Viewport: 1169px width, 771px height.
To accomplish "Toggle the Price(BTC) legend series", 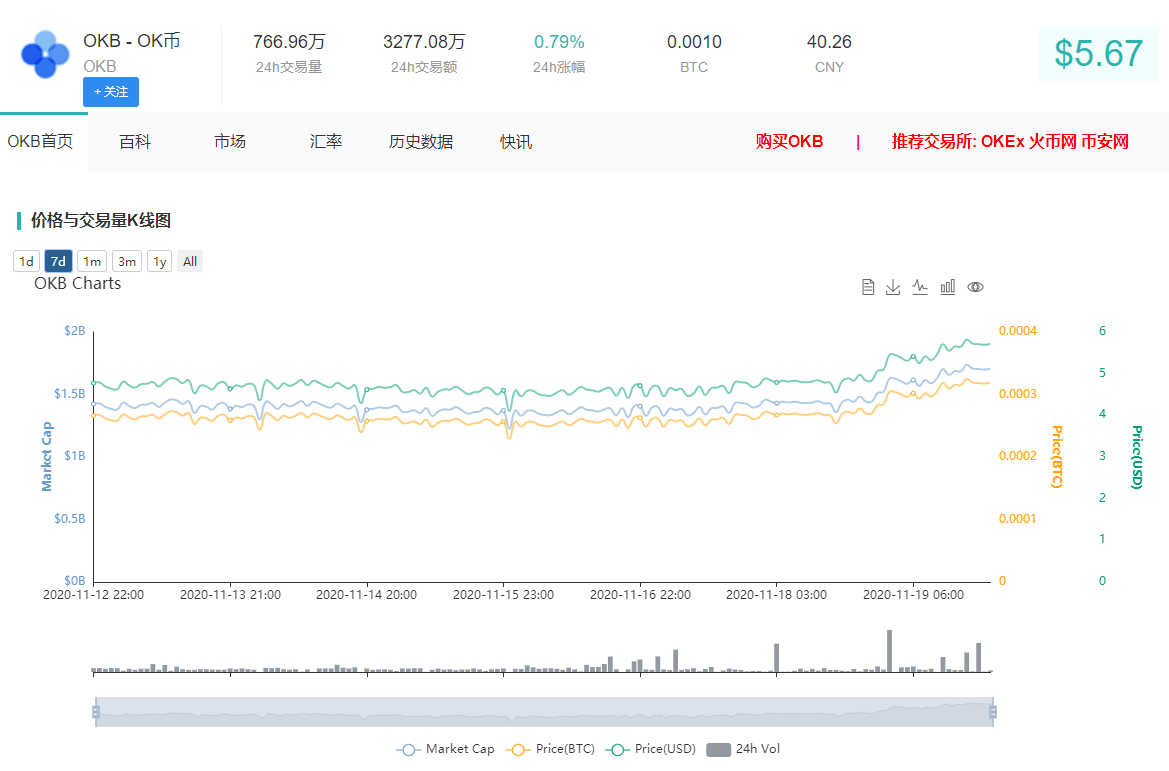I will (551, 749).
